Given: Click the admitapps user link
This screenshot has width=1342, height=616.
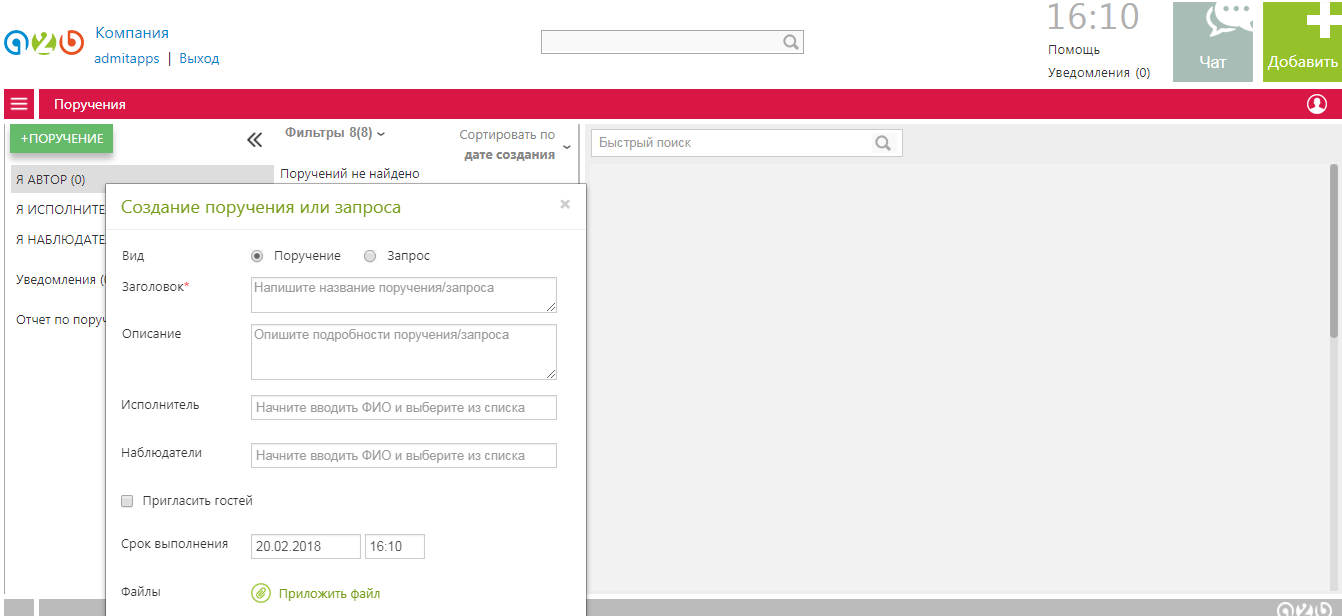Looking at the screenshot, I should tap(127, 58).
